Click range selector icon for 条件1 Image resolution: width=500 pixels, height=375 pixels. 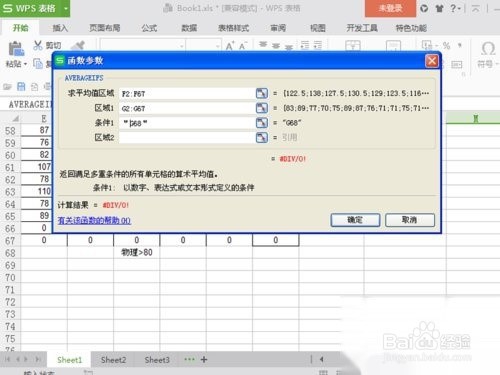(x=262, y=123)
